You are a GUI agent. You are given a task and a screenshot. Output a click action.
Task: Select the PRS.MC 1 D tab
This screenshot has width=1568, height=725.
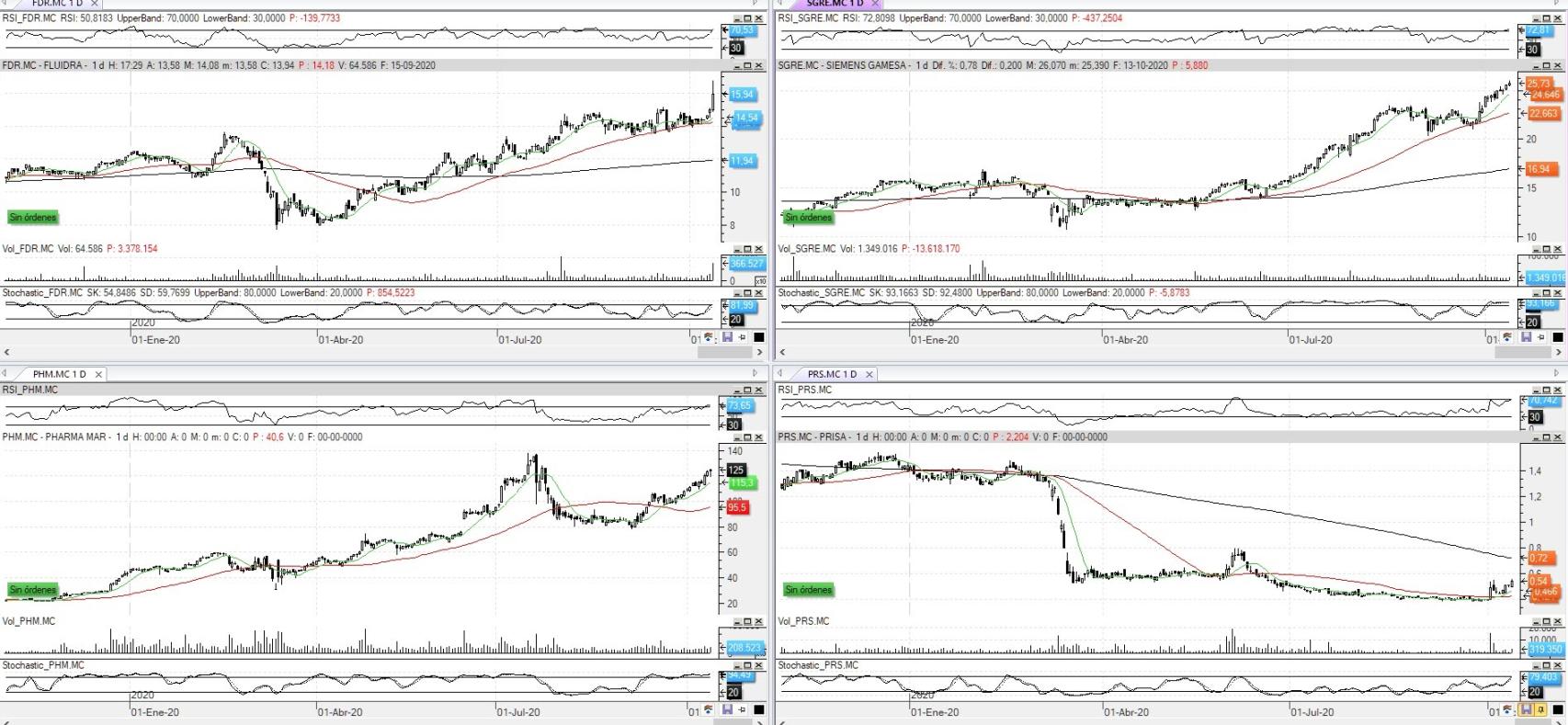(831, 374)
